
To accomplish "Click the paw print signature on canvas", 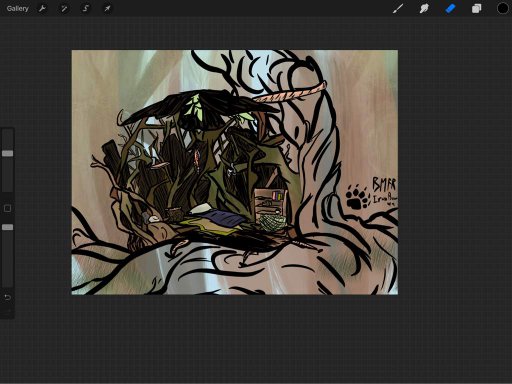I will [x=357, y=197].
